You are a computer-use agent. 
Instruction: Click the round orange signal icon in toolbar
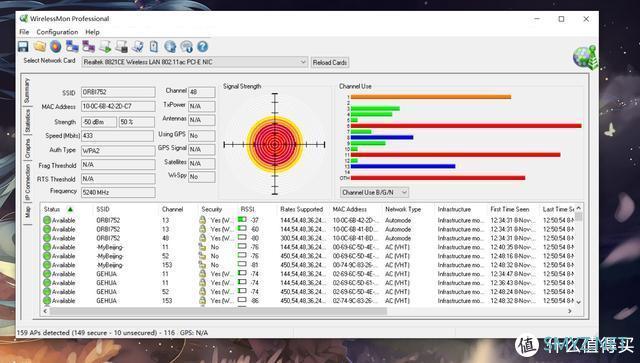[56, 47]
